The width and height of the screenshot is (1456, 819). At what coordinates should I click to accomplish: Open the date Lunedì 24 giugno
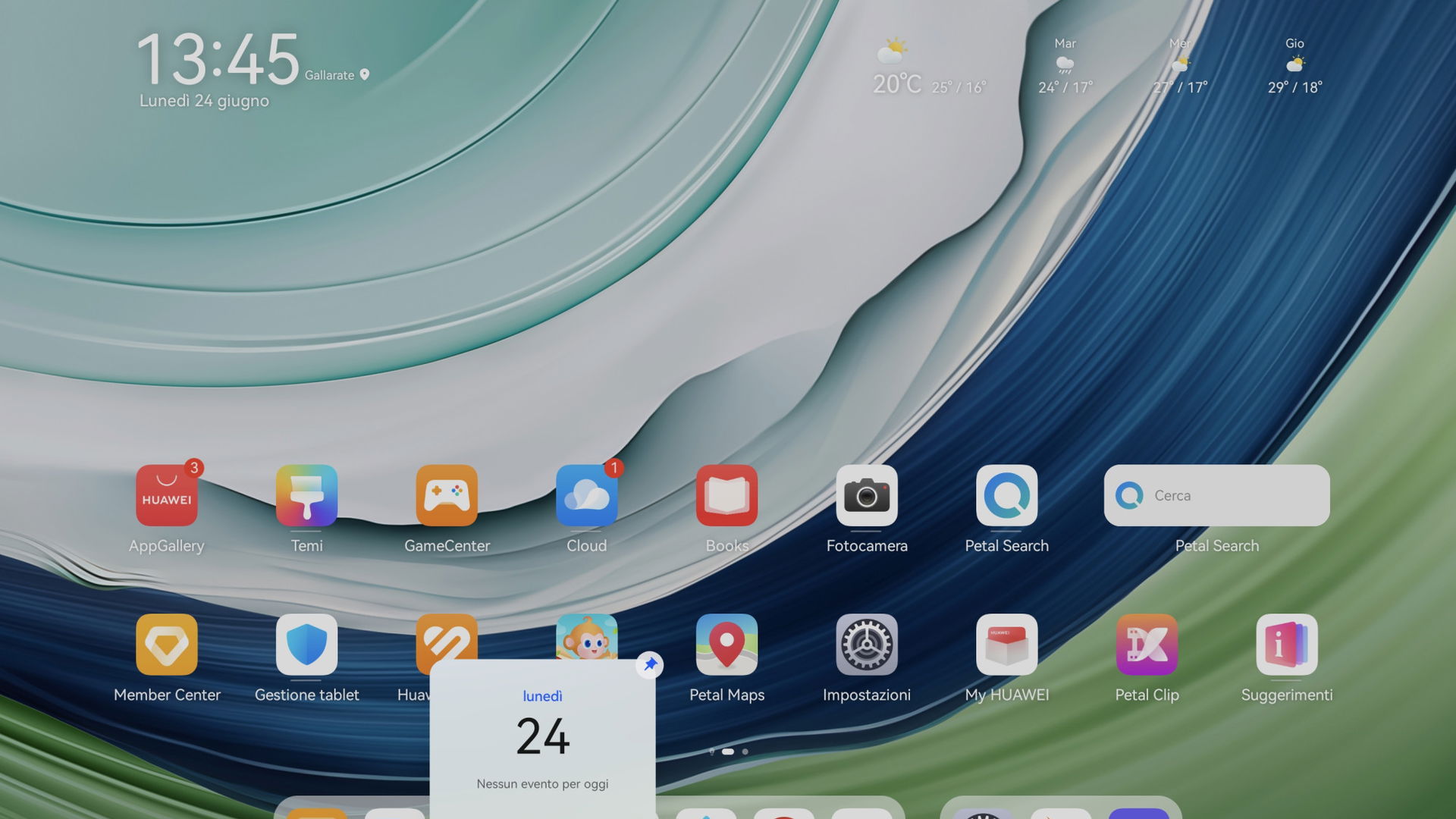pyautogui.click(x=204, y=101)
